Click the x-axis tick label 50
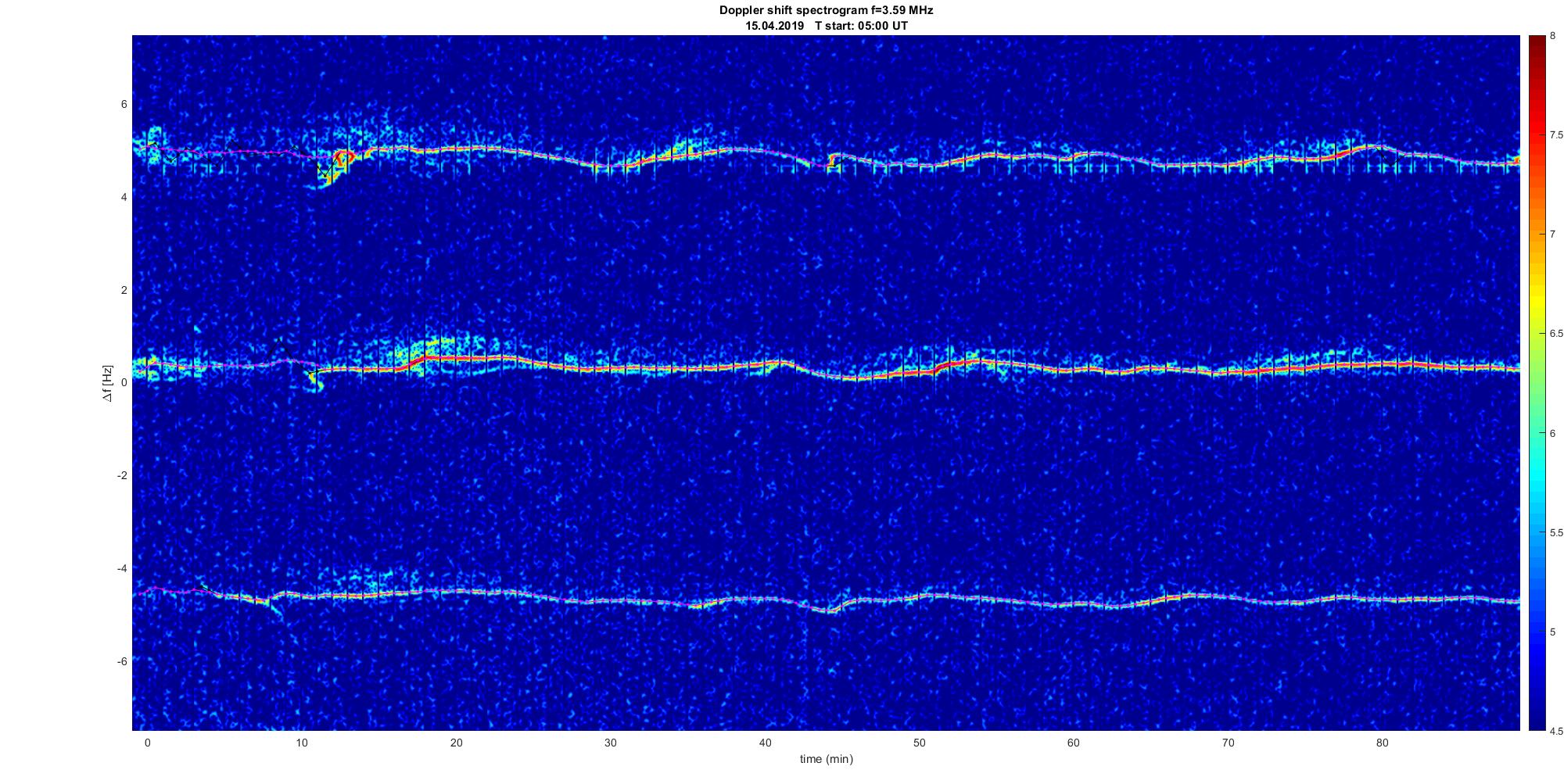This screenshot has height=784, width=1564. [x=919, y=743]
